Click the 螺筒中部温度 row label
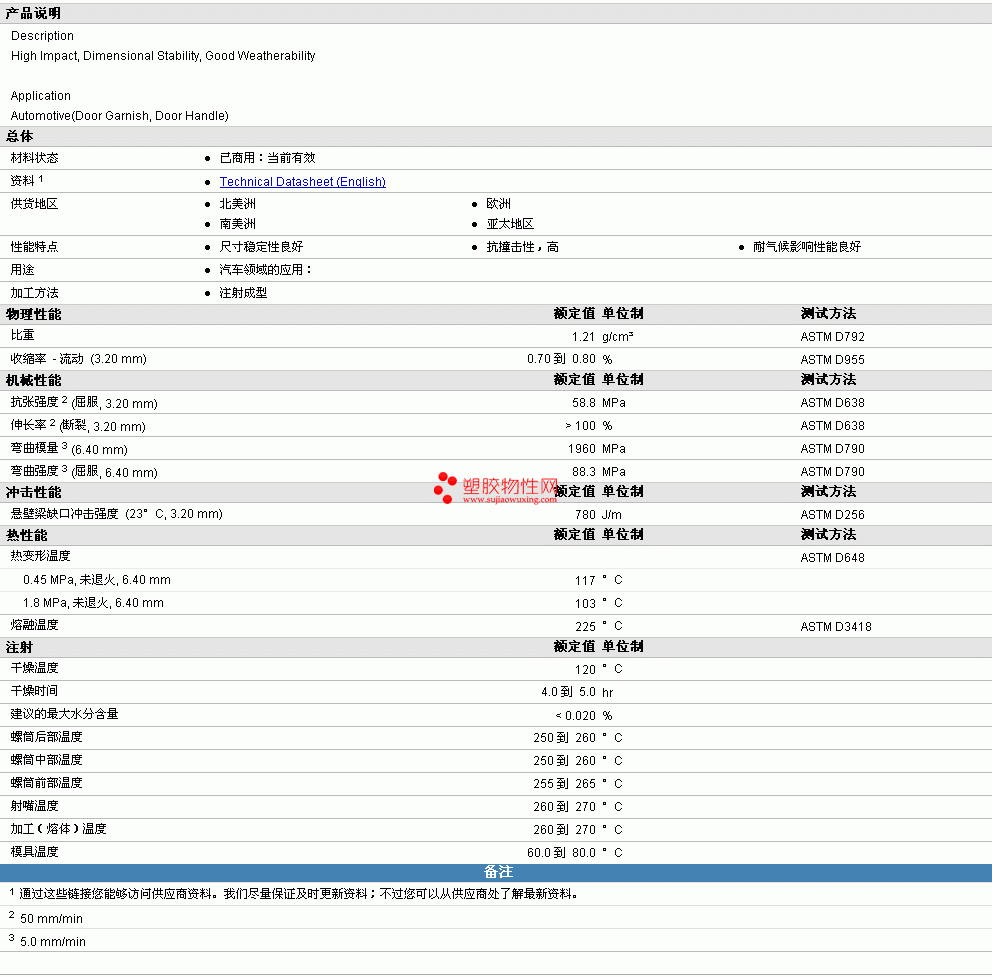 [x=46, y=759]
